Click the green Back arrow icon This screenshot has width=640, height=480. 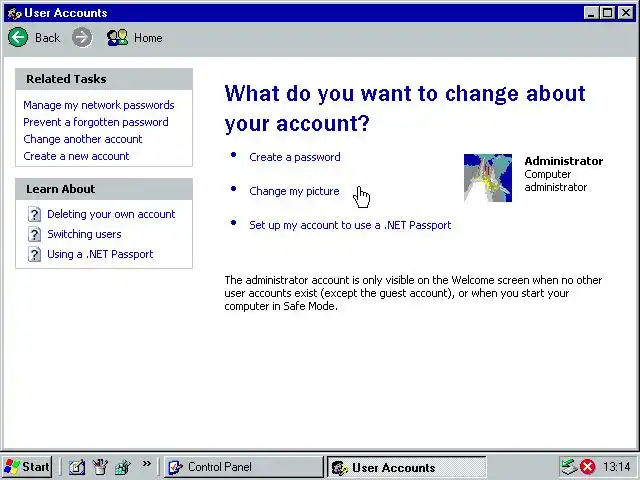click(18, 38)
